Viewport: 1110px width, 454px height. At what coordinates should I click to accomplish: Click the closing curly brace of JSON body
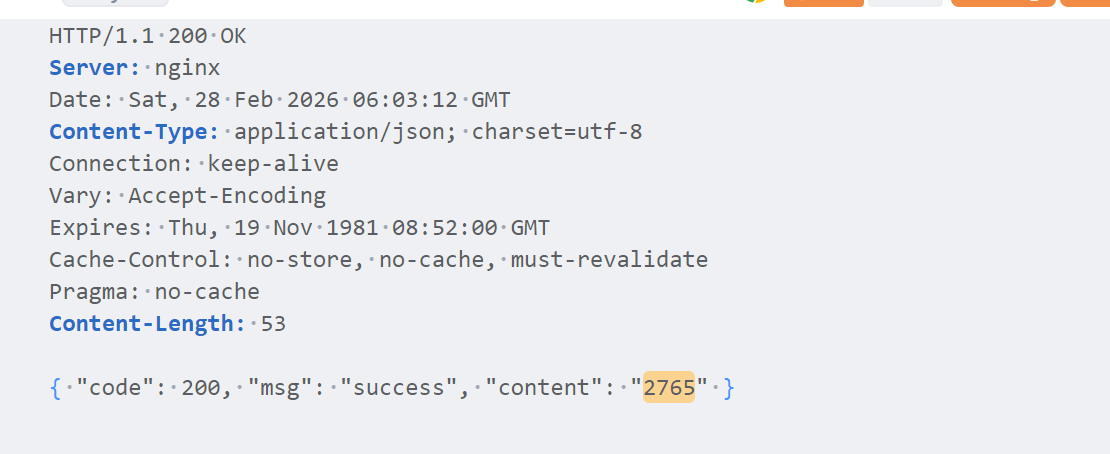[x=729, y=388]
